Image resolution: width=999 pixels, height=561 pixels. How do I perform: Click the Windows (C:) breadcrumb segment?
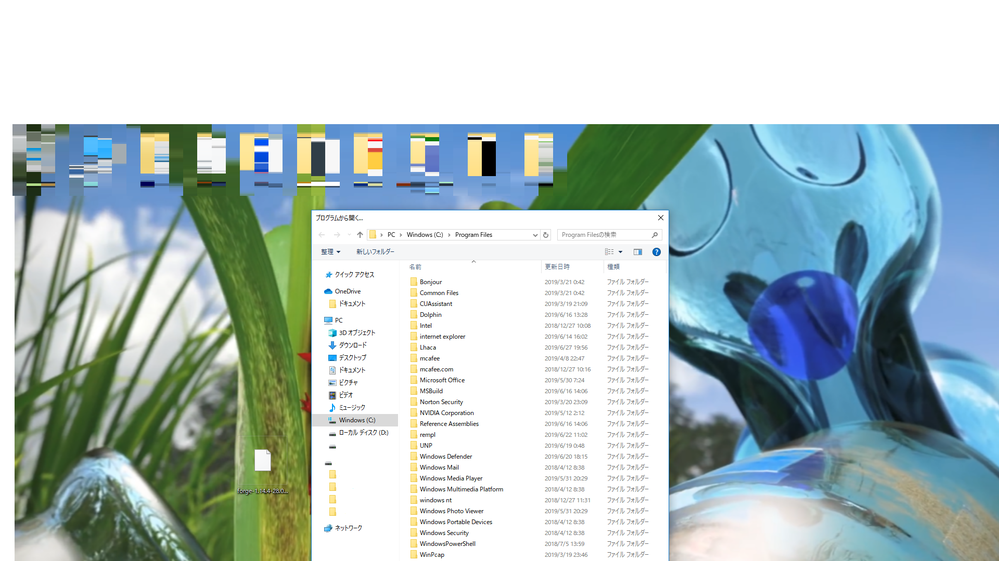[424, 235]
